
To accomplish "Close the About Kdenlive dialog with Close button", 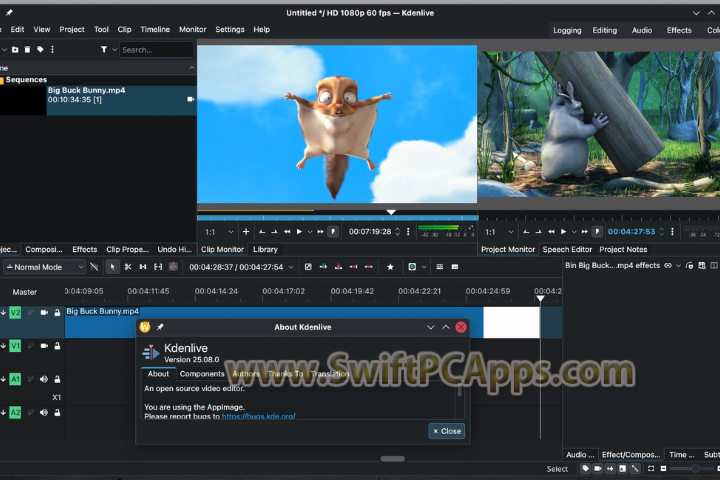I will point(447,431).
